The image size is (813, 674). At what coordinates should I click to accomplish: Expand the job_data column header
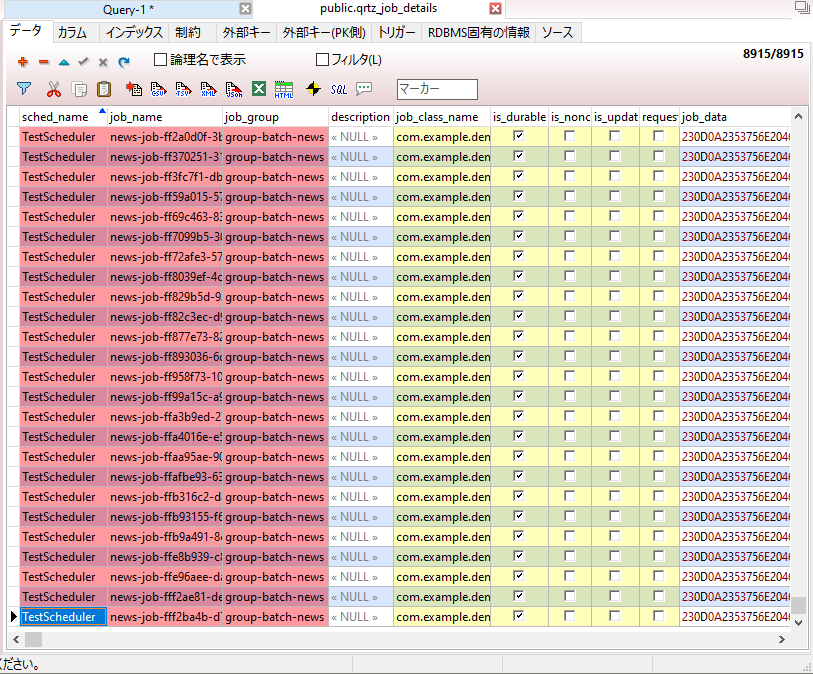pos(710,116)
